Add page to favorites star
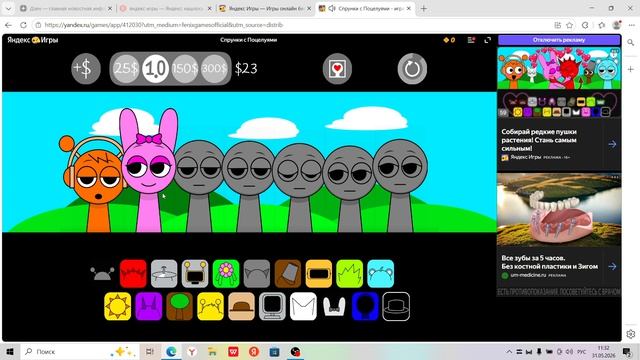Viewport: 640px width, 360px height. click(570, 25)
